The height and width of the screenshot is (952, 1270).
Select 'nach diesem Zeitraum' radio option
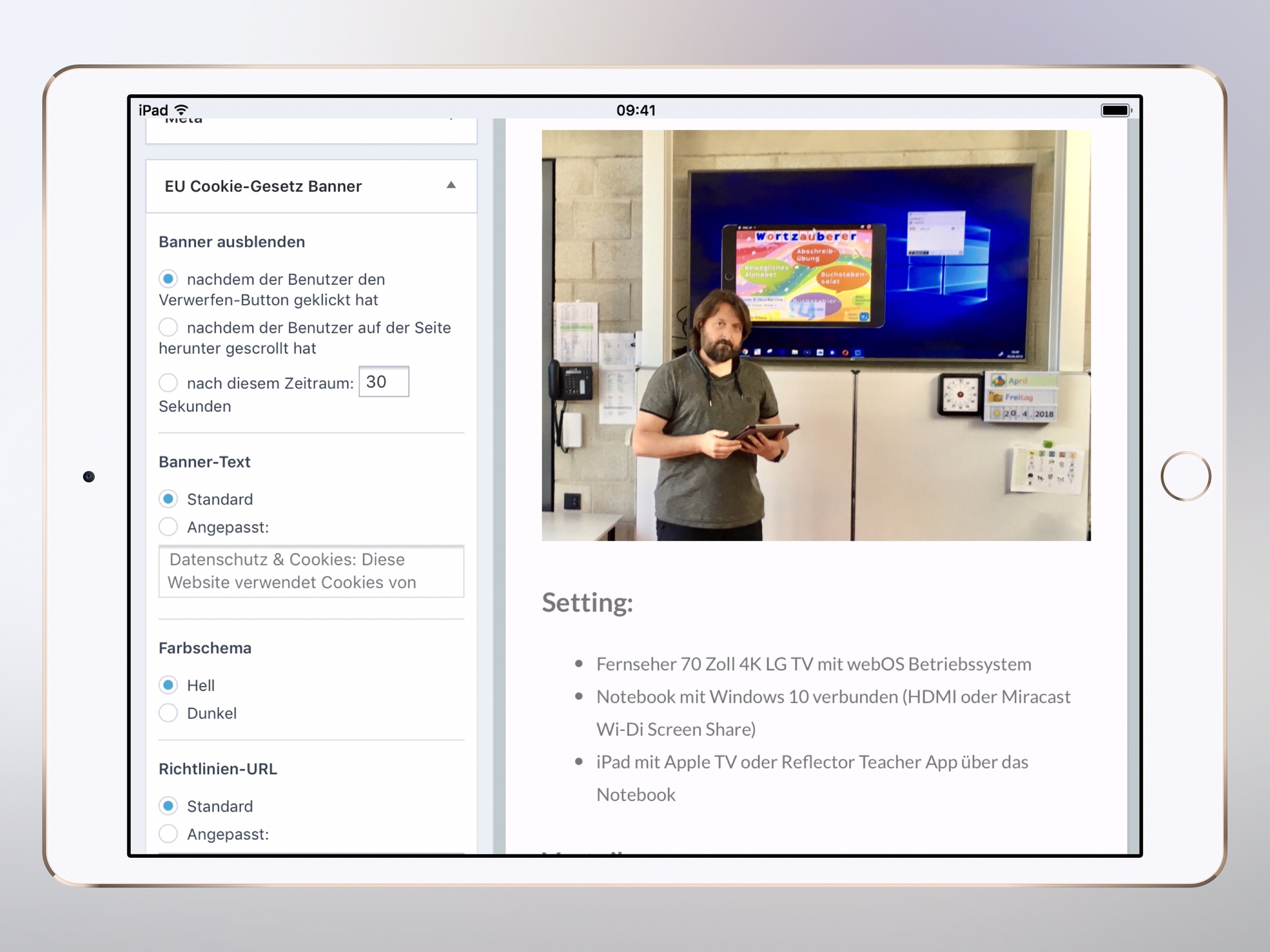(x=168, y=382)
